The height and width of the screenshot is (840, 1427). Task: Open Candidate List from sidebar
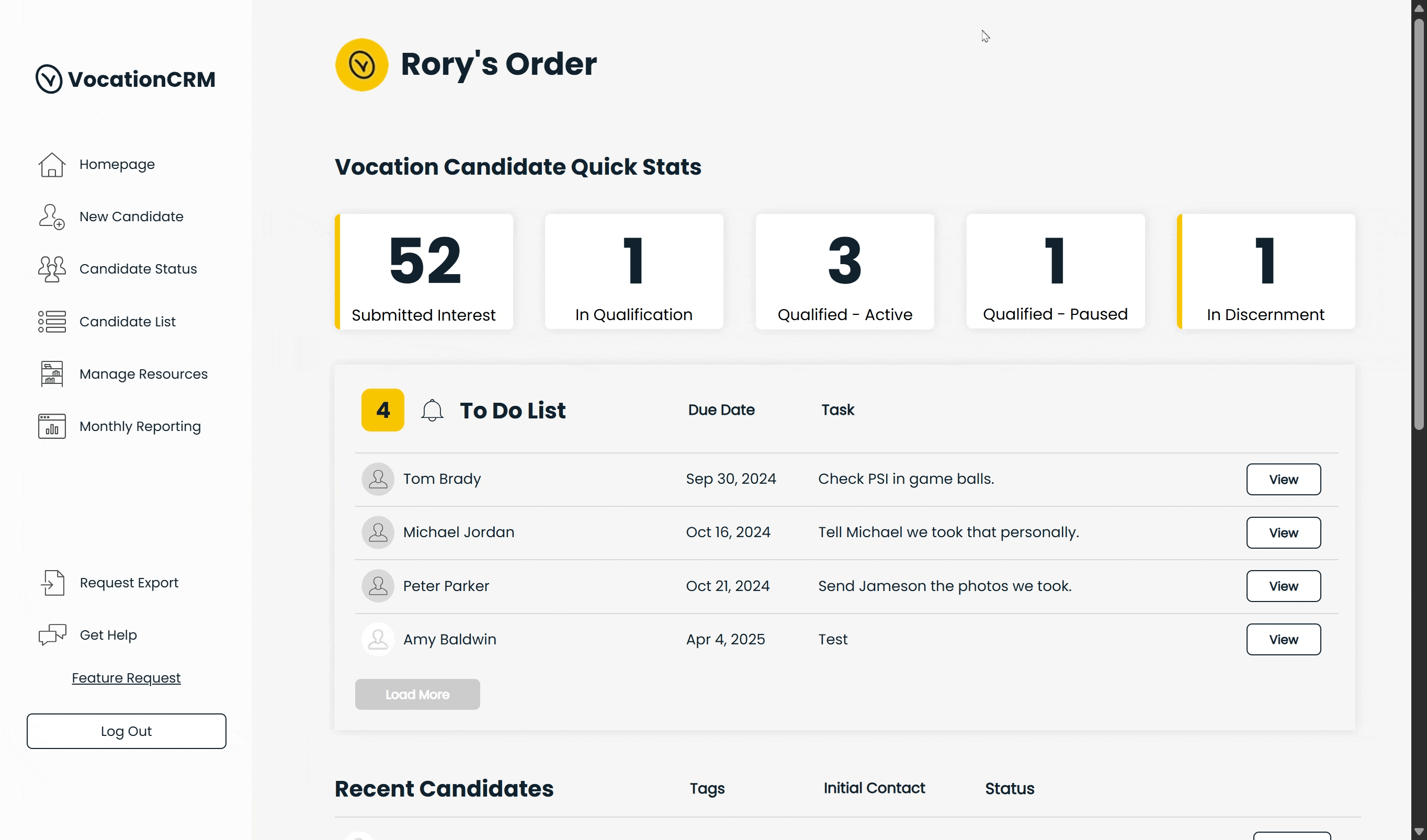pyautogui.click(x=128, y=322)
